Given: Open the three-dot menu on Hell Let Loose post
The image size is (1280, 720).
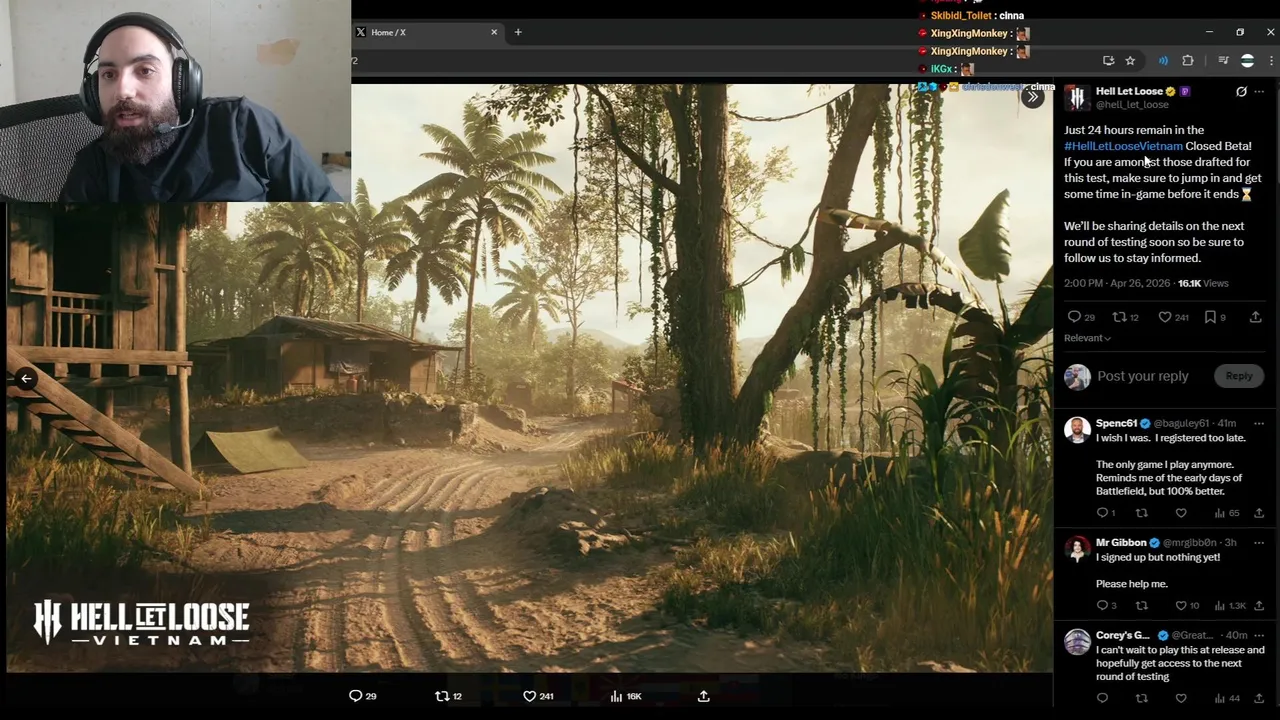Looking at the screenshot, I should click(1259, 92).
